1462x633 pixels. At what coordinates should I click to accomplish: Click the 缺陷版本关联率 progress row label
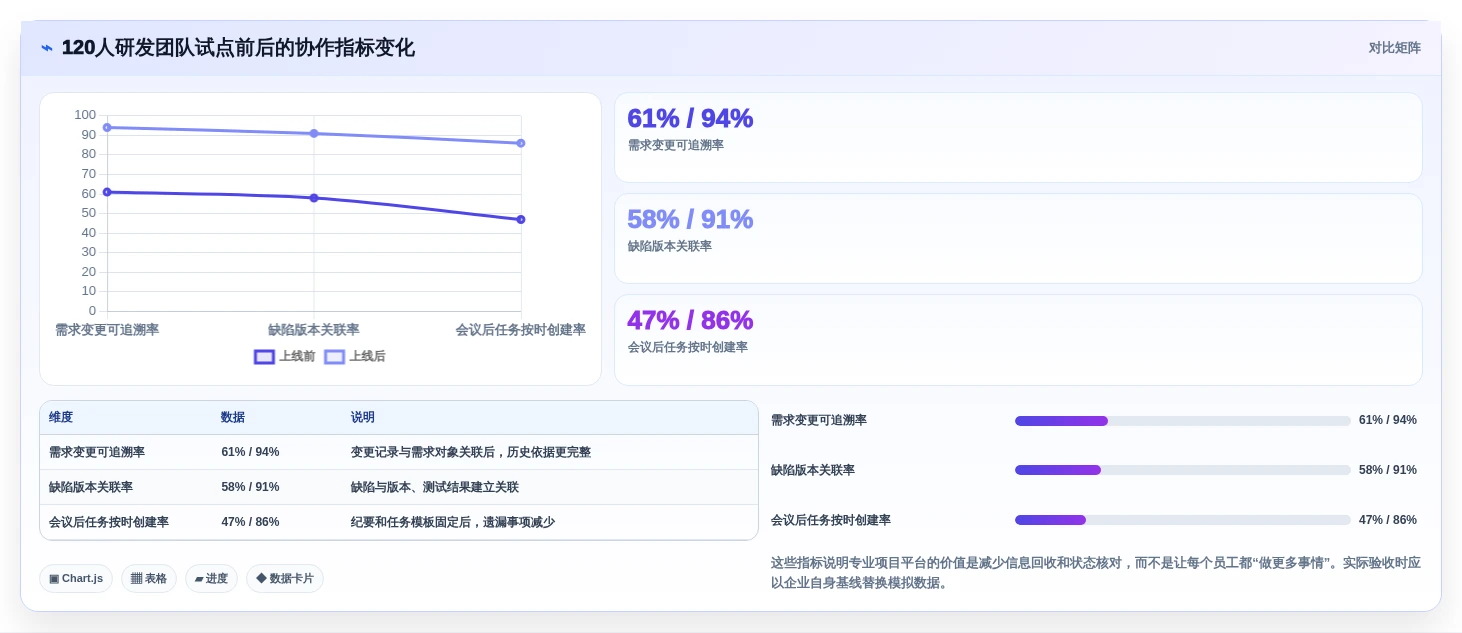click(813, 470)
